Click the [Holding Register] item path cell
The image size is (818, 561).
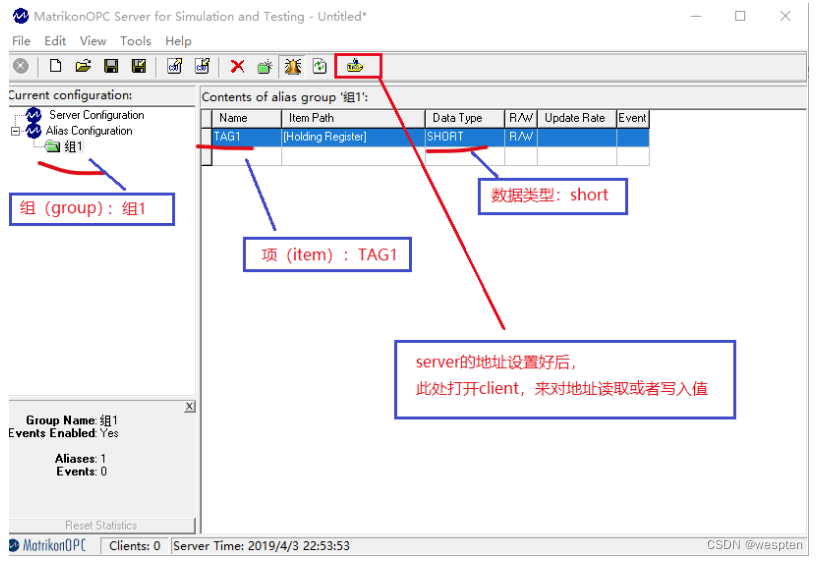[353, 137]
